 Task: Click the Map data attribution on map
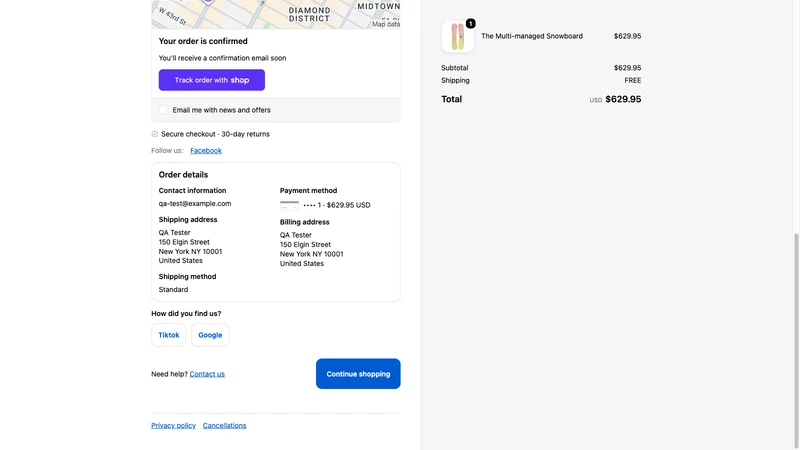point(386,24)
